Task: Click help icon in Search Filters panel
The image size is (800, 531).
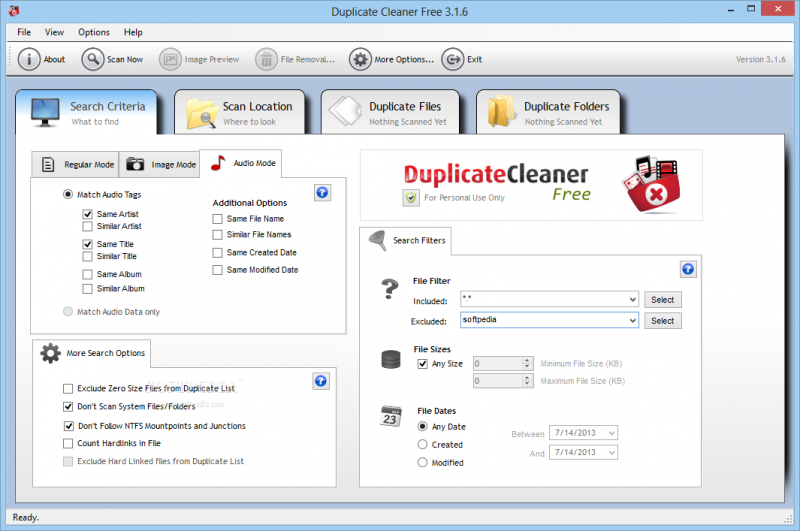Action: [688, 269]
